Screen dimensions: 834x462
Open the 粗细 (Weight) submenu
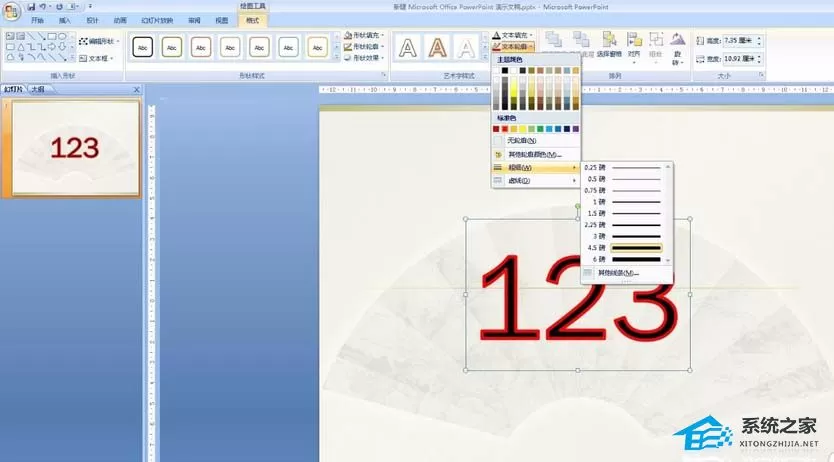[x=536, y=167]
